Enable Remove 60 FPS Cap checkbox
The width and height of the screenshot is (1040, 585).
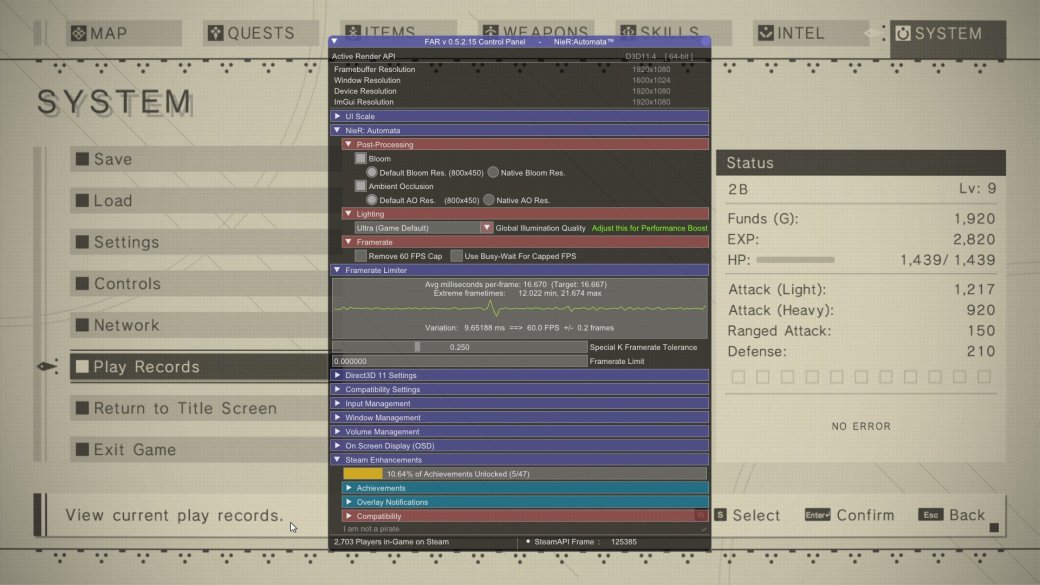pos(360,256)
